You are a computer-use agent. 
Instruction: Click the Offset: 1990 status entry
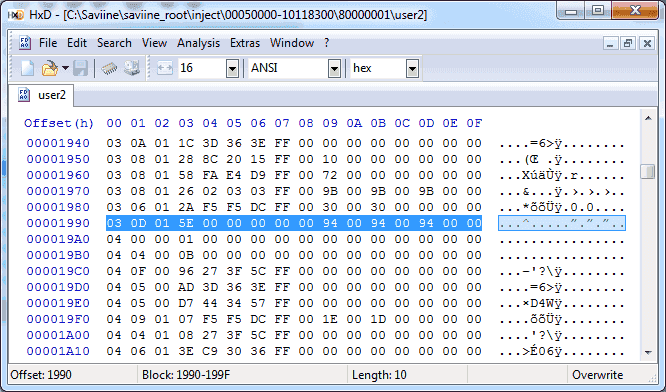[41, 375]
